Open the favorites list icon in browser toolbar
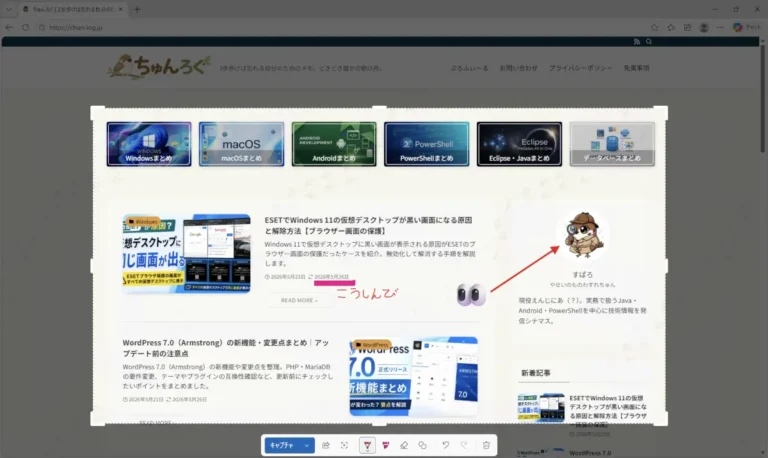 [x=671, y=27]
